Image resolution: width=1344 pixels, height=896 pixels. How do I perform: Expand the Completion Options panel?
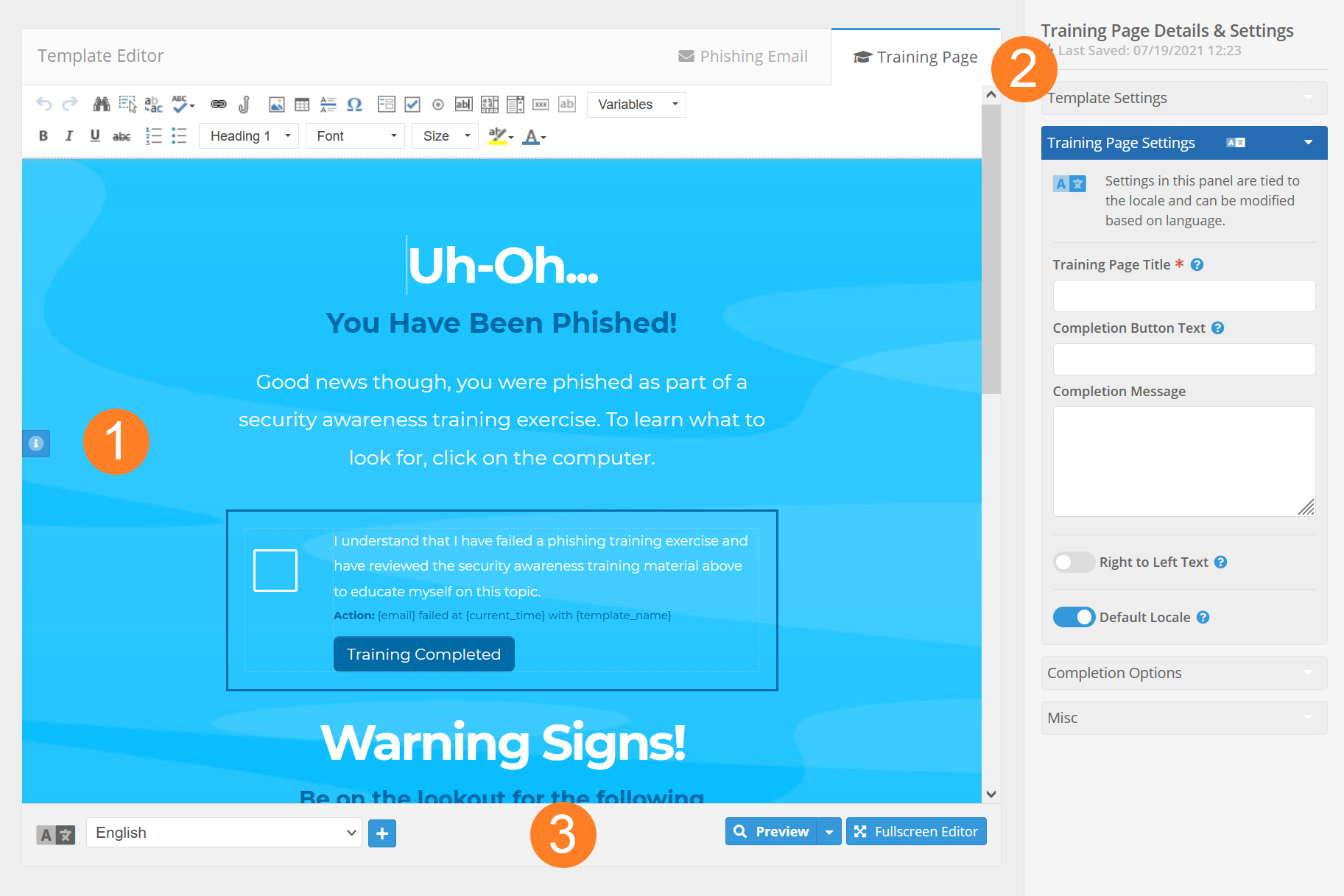coord(1183,673)
